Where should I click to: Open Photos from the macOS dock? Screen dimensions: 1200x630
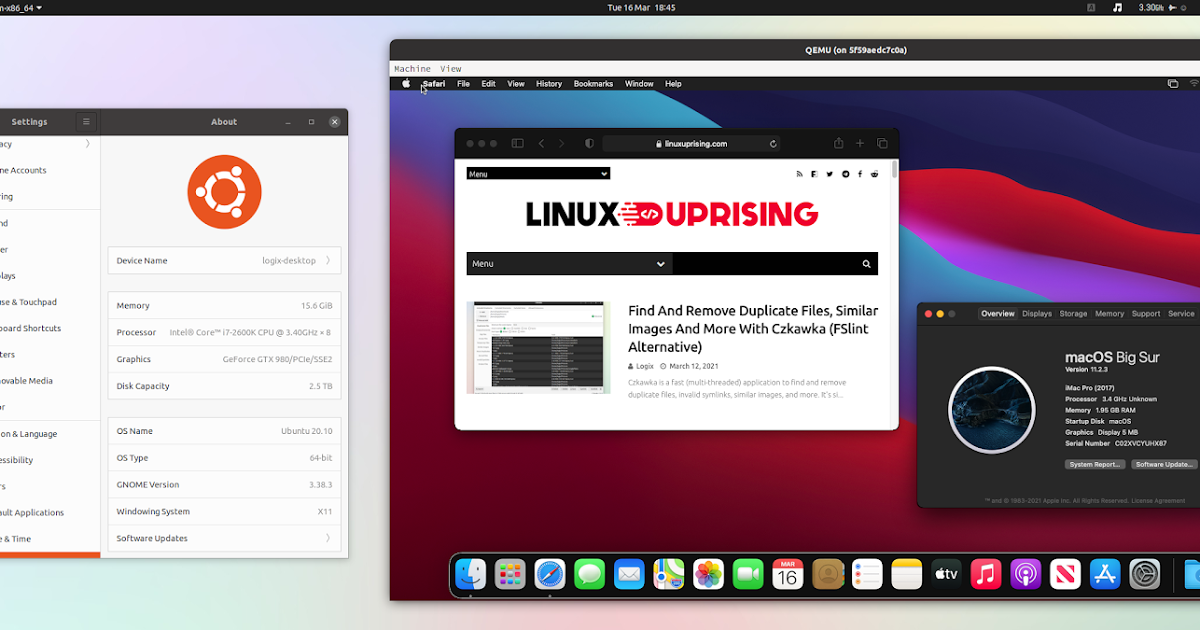coord(708,574)
